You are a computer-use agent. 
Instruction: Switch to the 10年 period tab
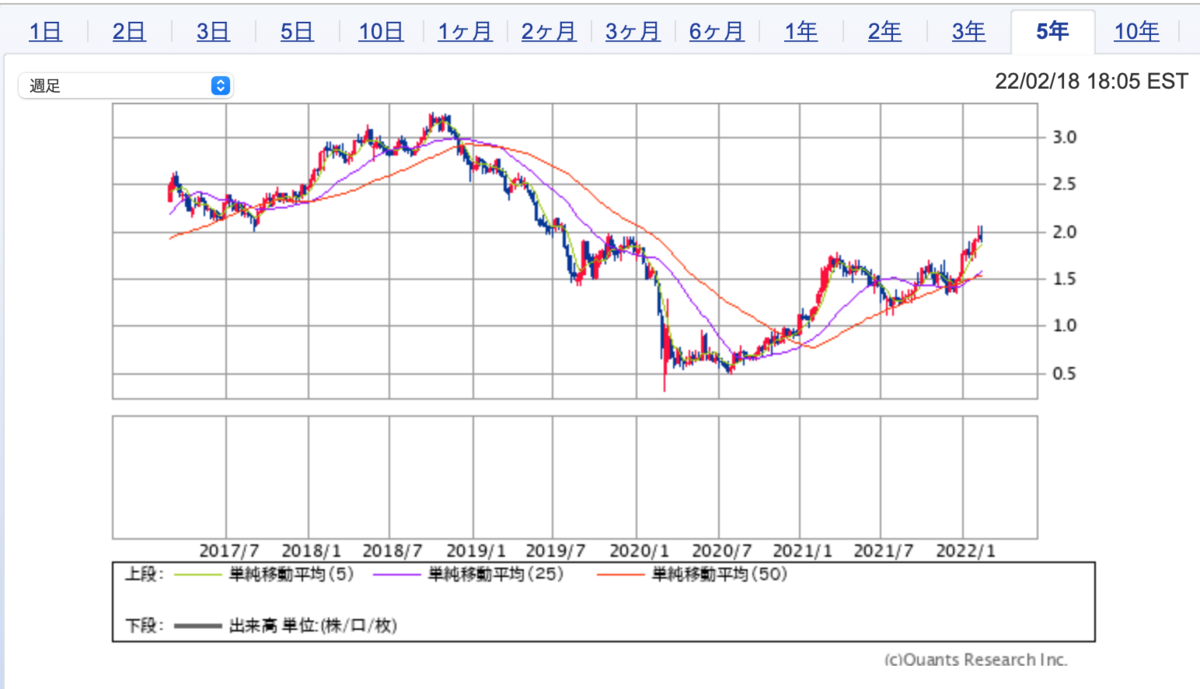click(1137, 32)
